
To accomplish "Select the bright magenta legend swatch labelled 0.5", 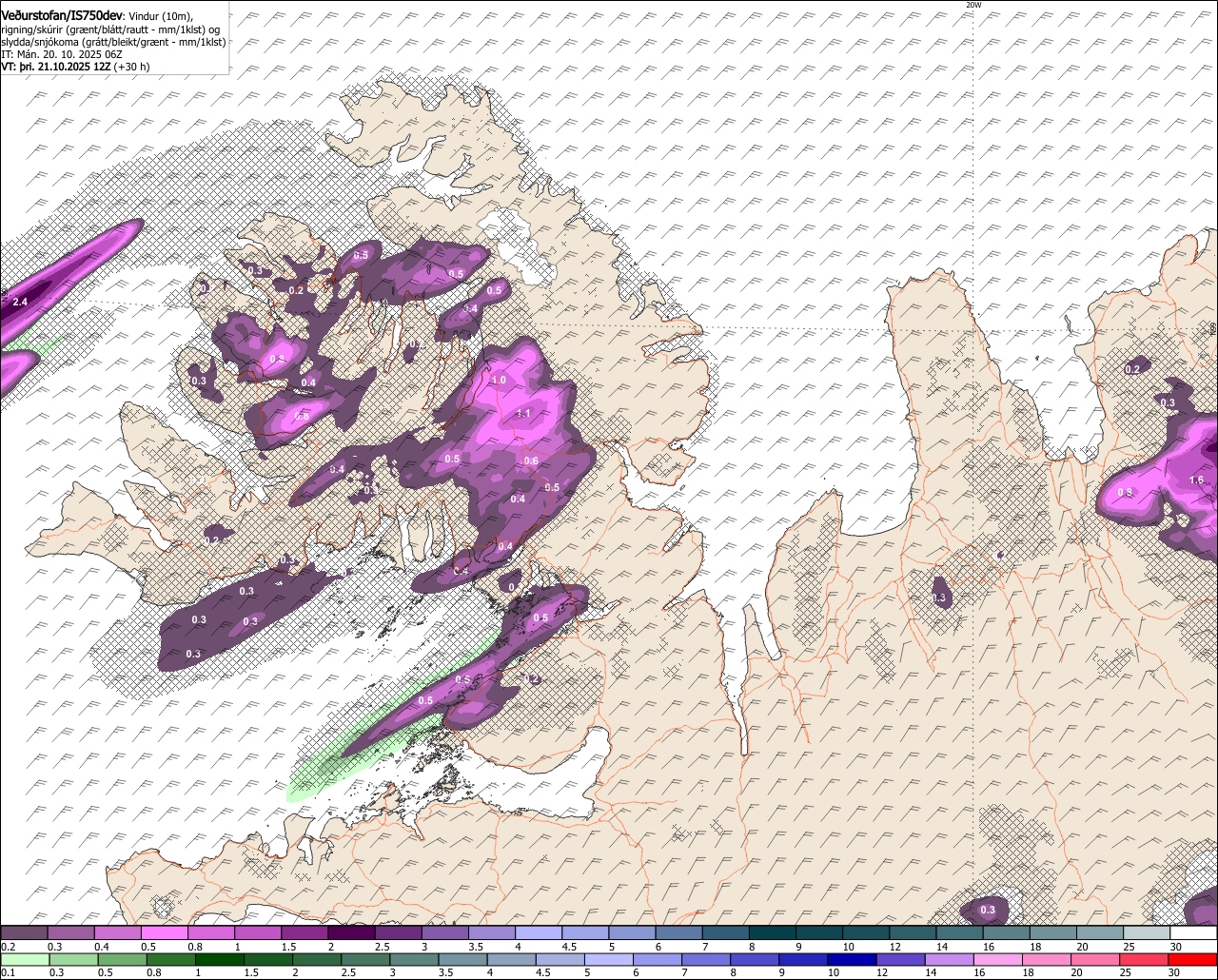I will [x=164, y=932].
